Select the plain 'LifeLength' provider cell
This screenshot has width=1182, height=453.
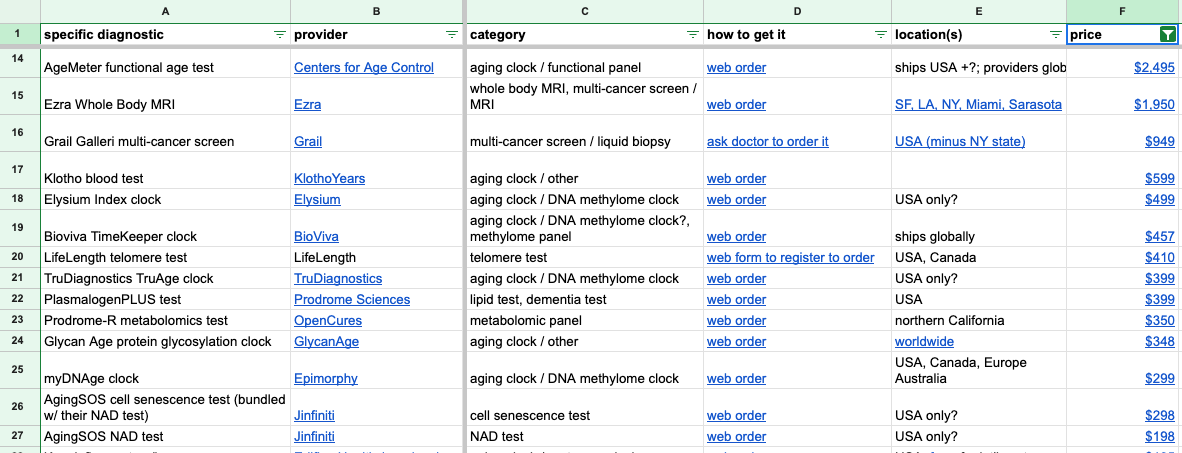[x=377, y=258]
